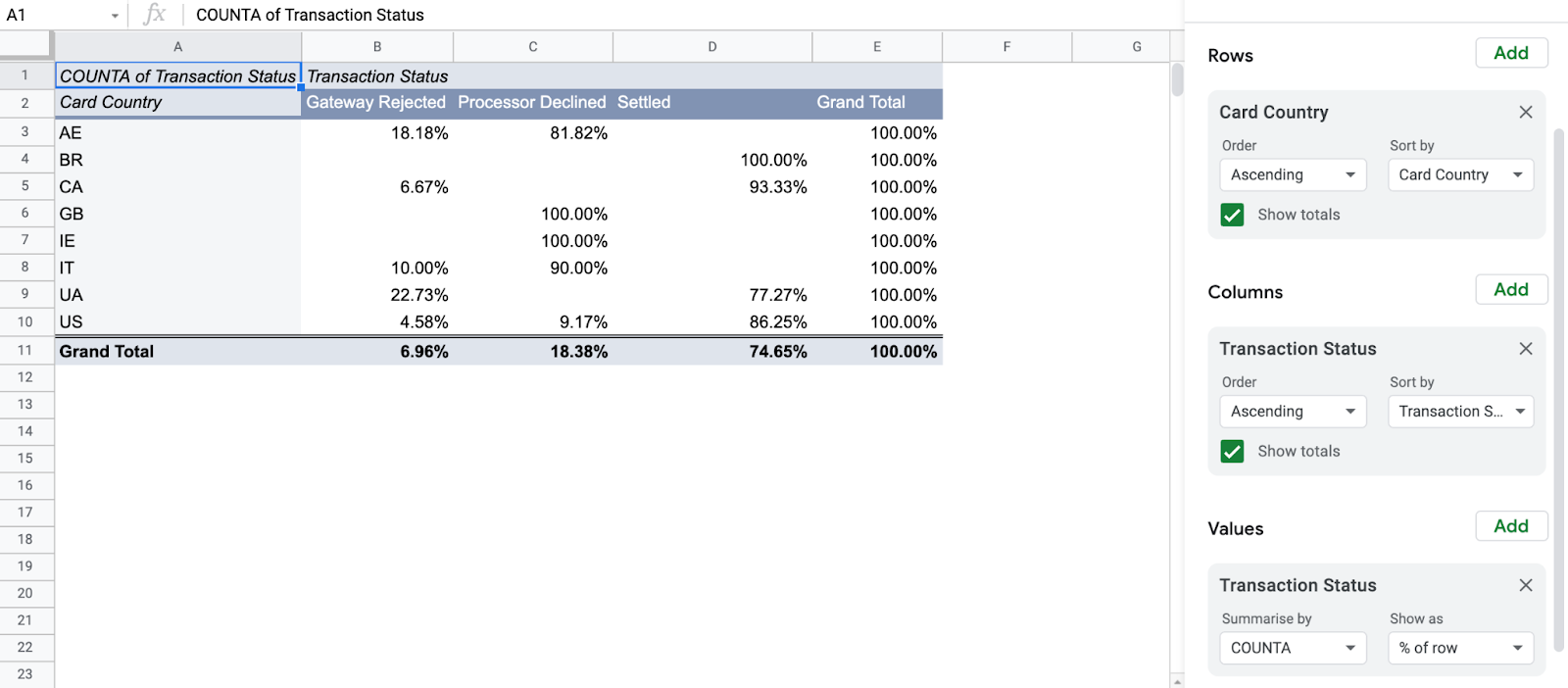Select column E header
Image resolution: width=1568 pixels, height=688 pixels.
877,46
